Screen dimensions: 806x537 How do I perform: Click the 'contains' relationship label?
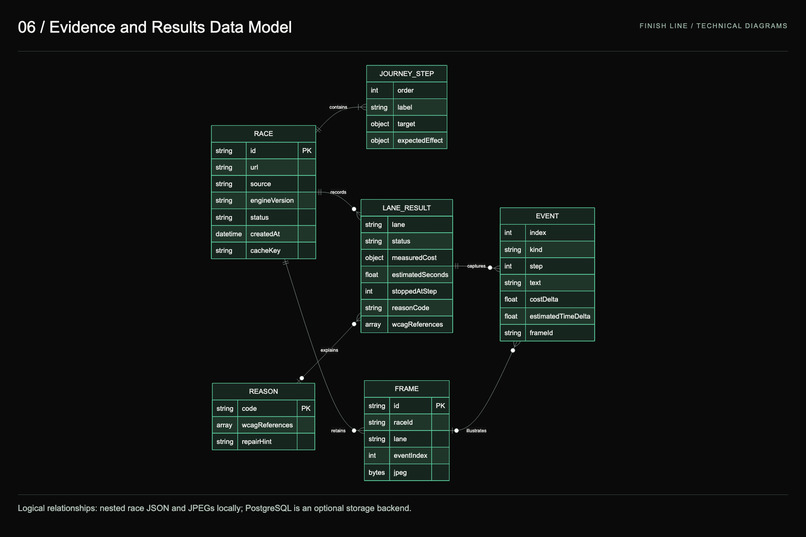click(338, 107)
